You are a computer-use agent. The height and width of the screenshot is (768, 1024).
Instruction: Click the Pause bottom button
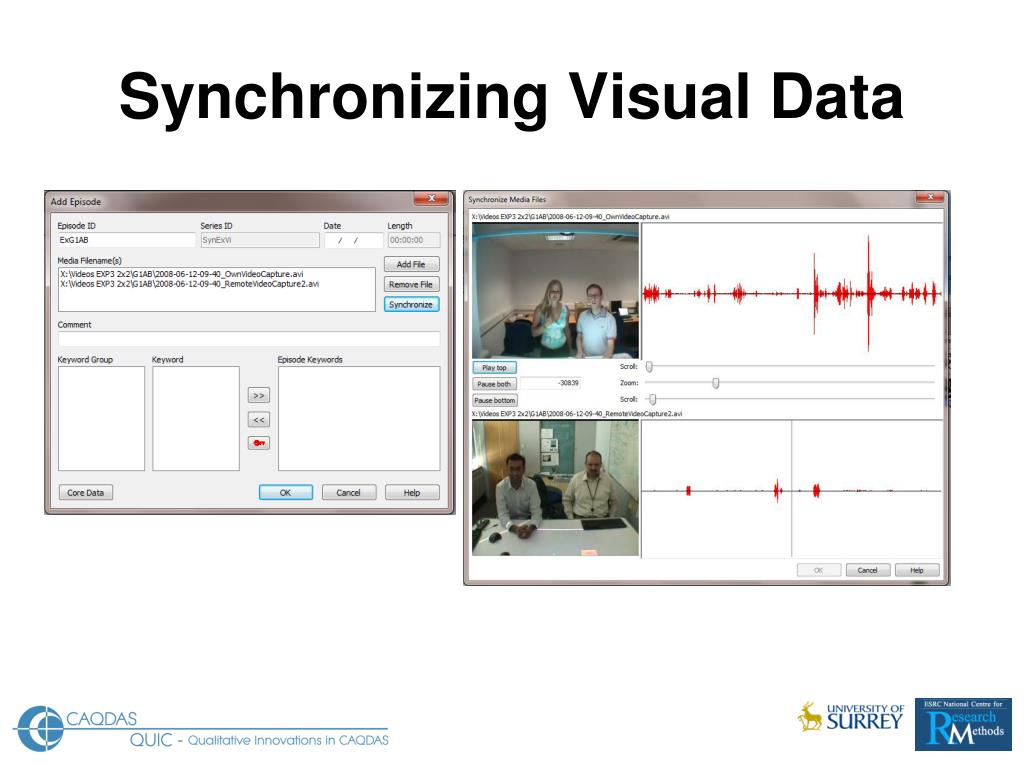(495, 400)
